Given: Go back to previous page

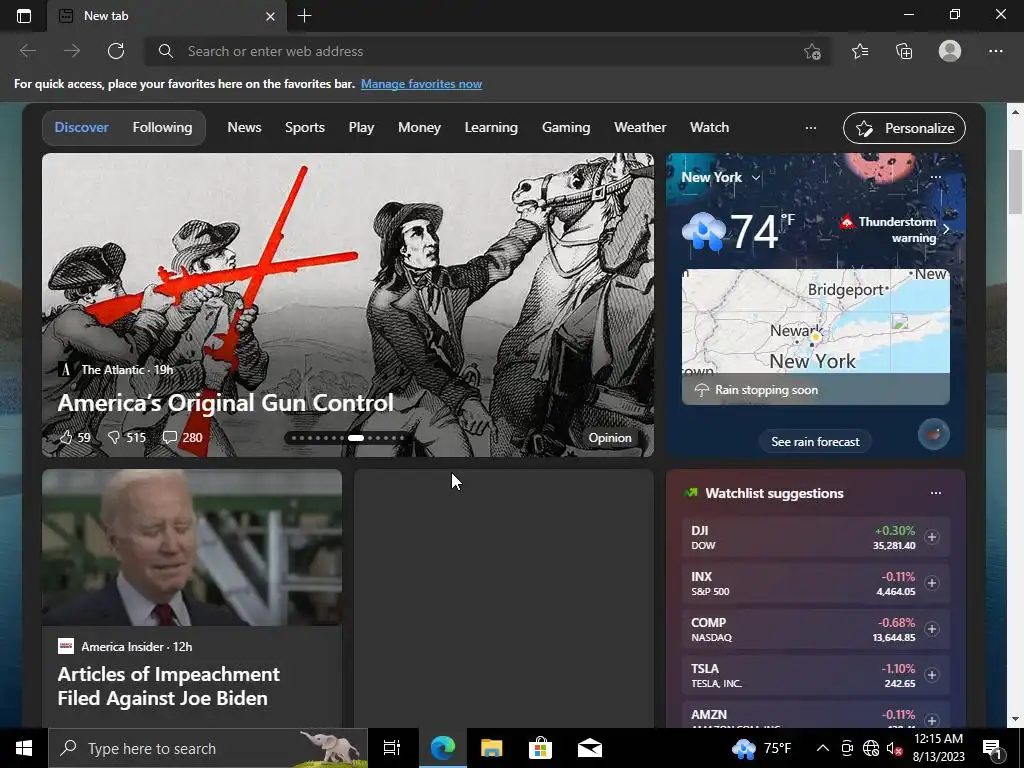Looking at the screenshot, I should [x=27, y=51].
